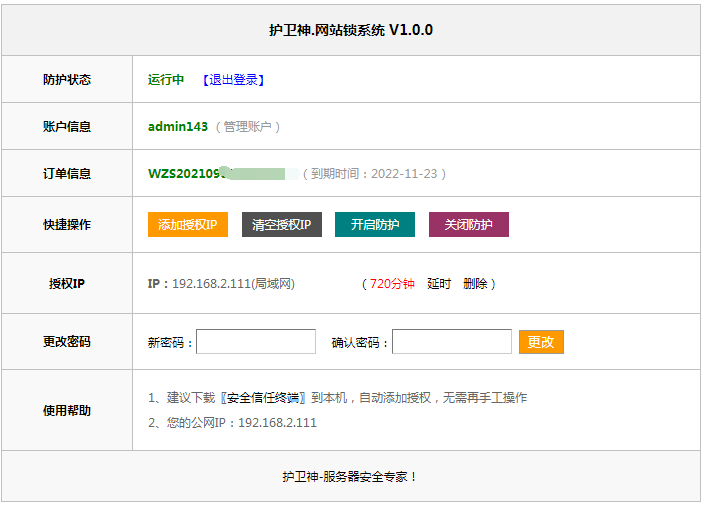Click the 更改密码 row label
The width and height of the screenshot is (704, 507).
[67, 342]
